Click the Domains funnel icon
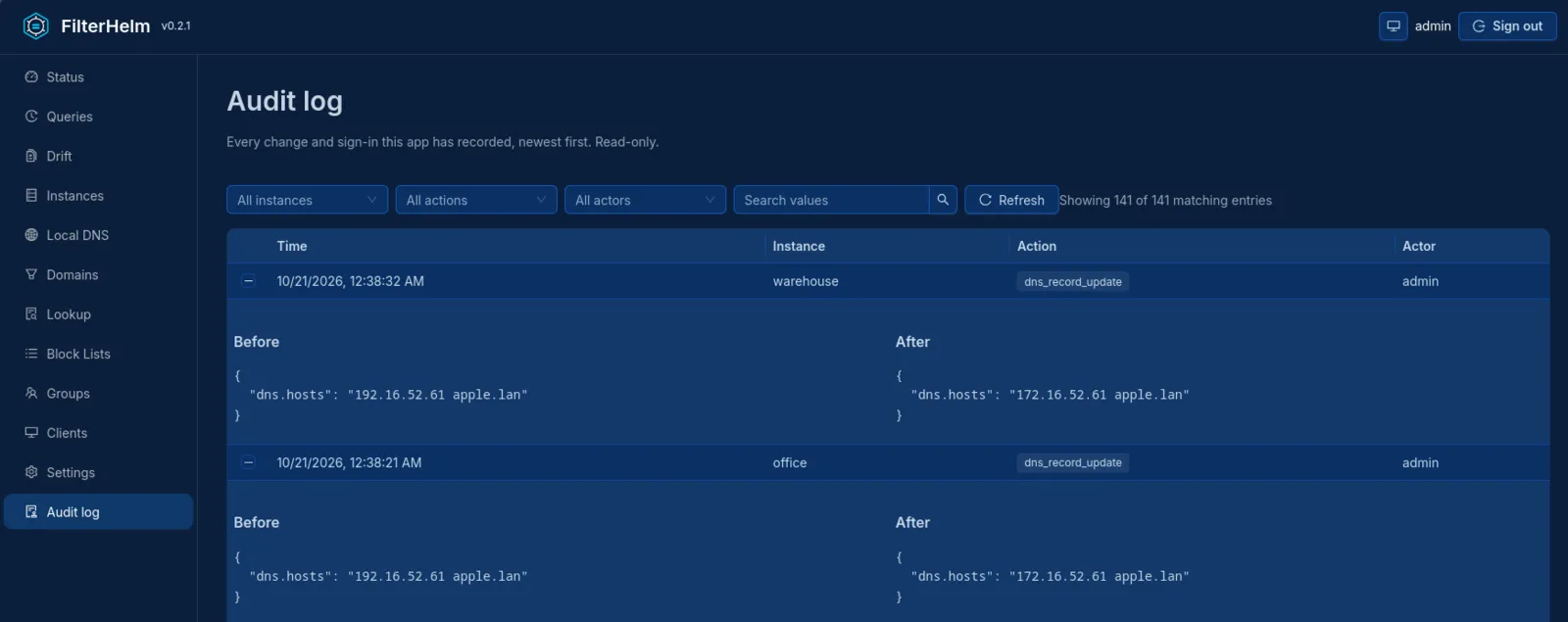1568x622 pixels. pos(31,274)
